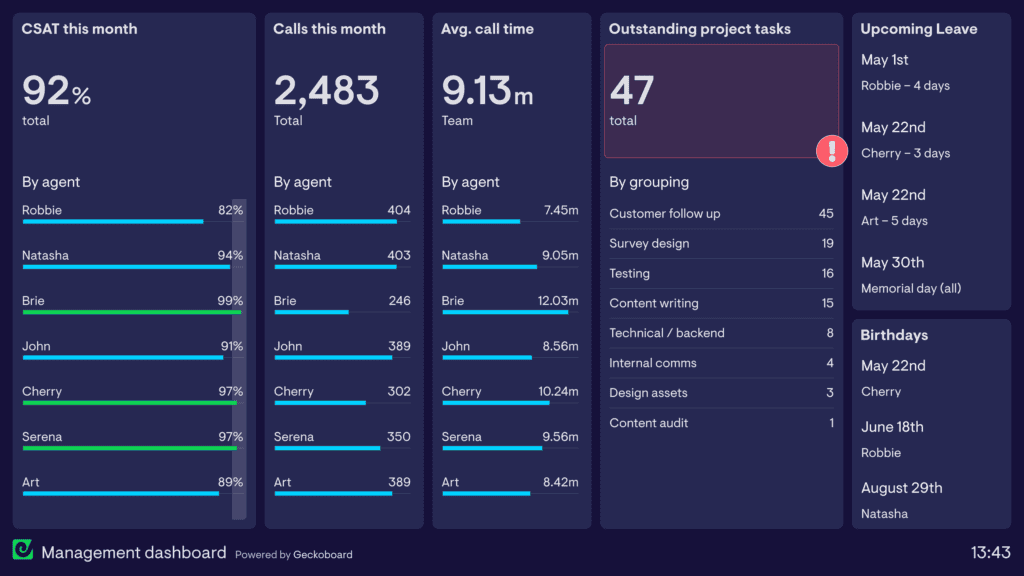This screenshot has height=576, width=1024.
Task: Click the Art – 5 days leave entry
Action: point(894,220)
